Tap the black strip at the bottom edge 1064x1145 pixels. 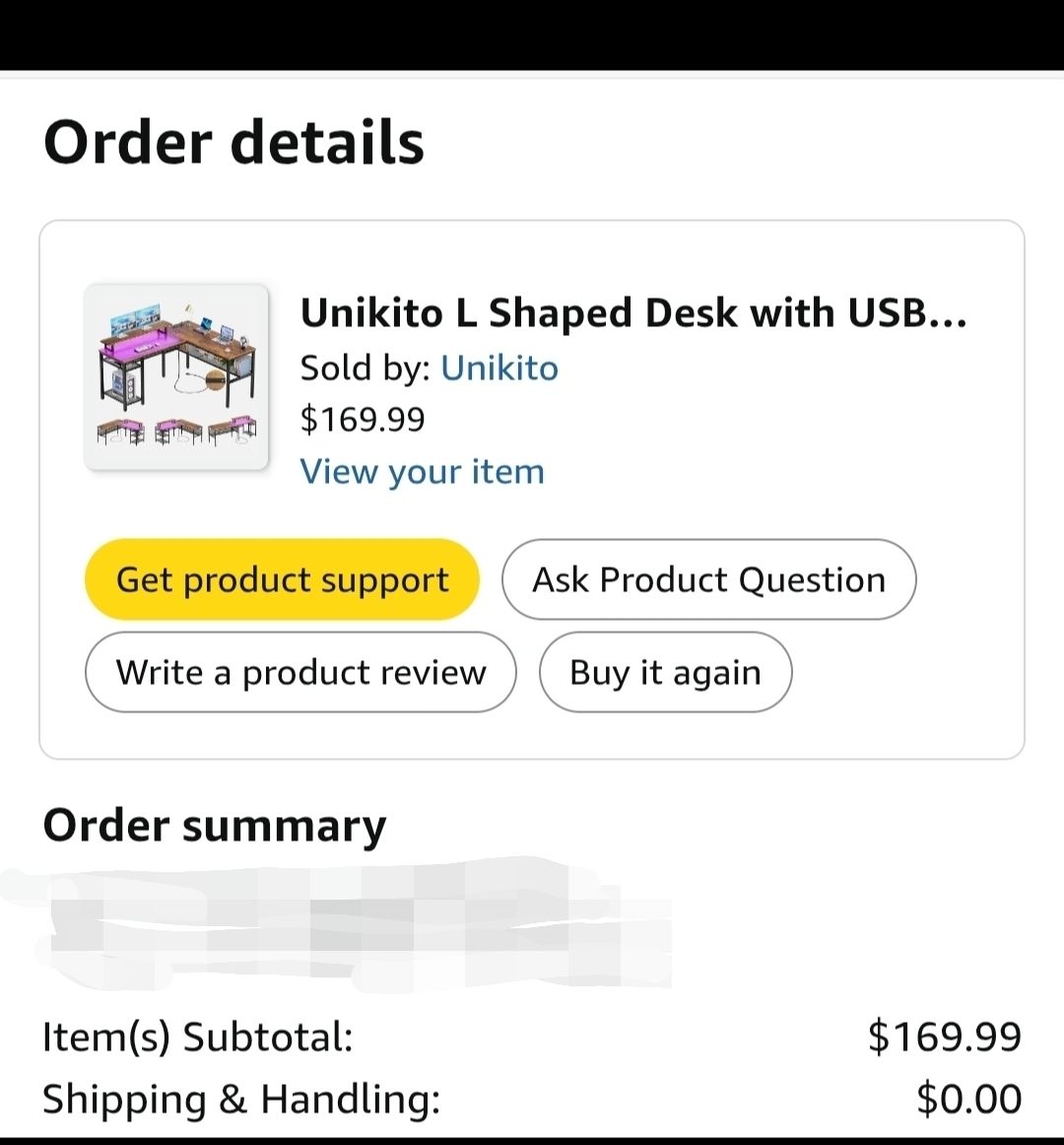tap(532, 1140)
